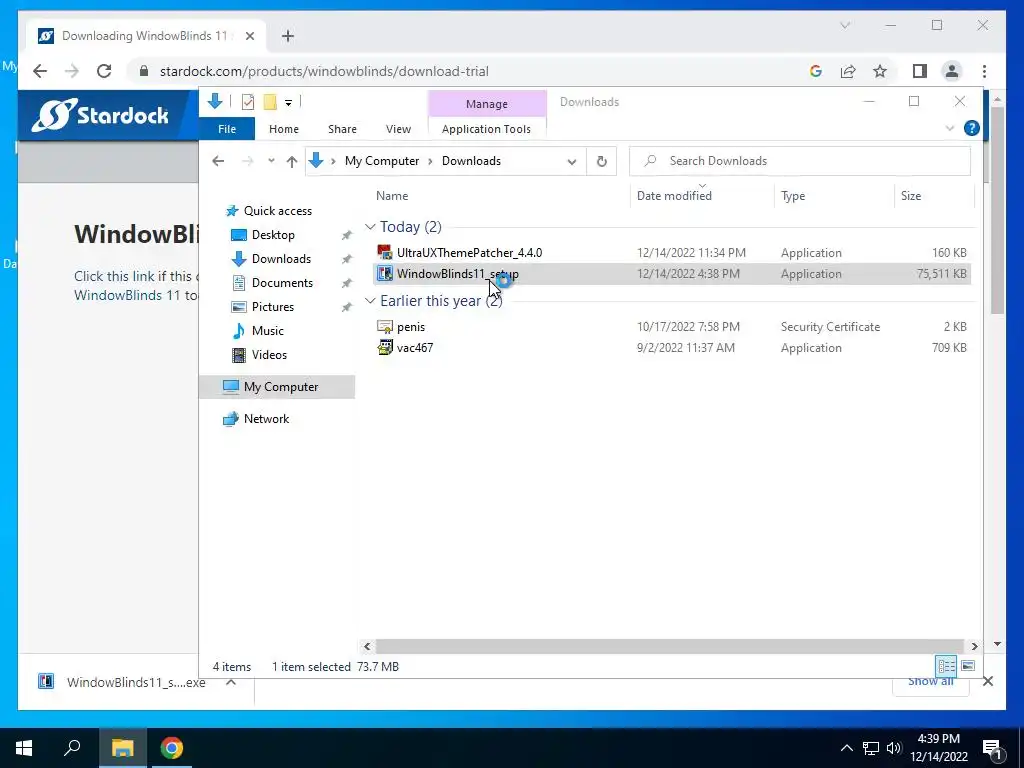Sort by the Type column header
This screenshot has width=1024, height=768.
793,195
